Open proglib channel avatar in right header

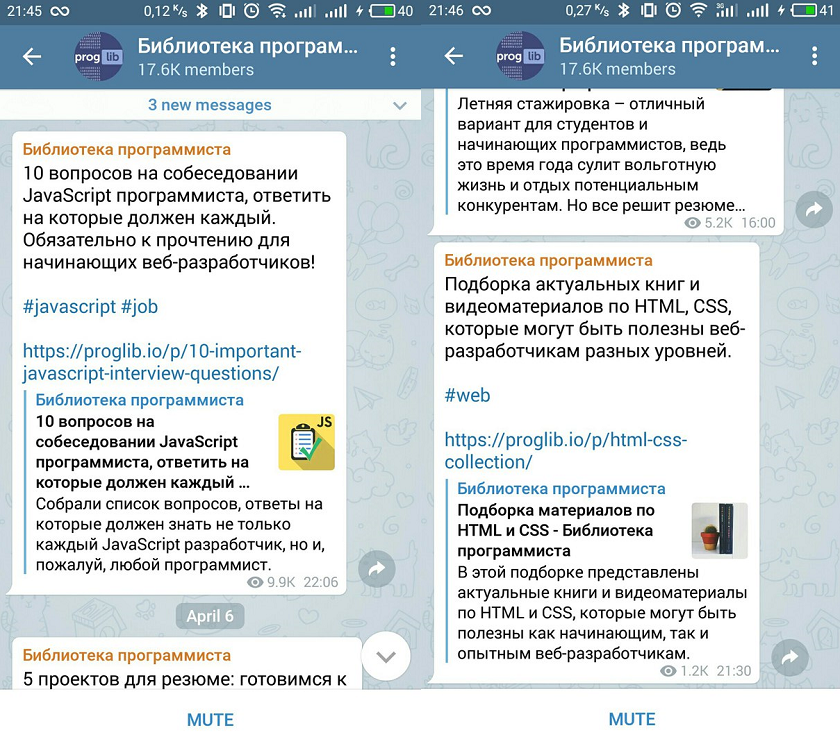click(520, 56)
